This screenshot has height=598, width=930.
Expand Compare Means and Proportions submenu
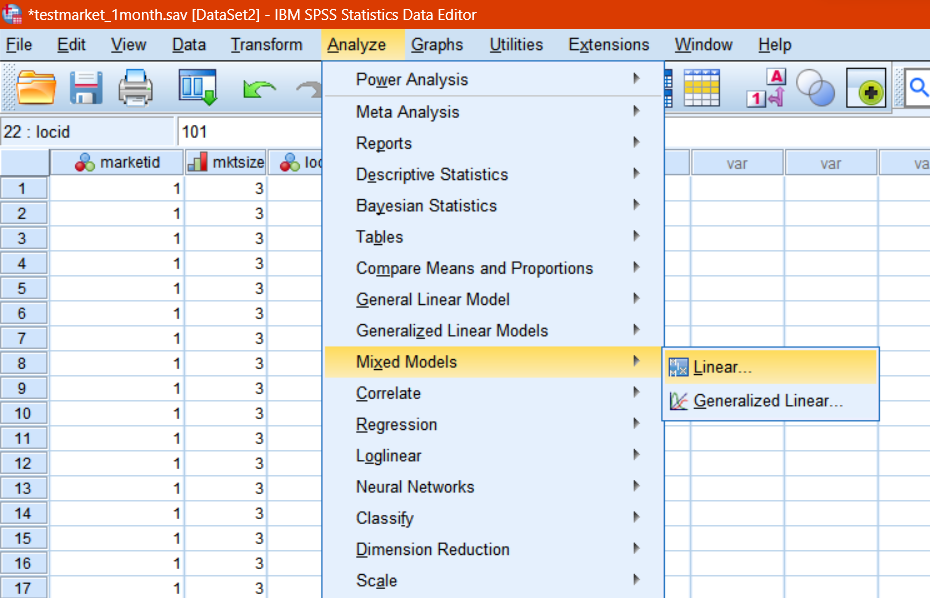point(493,268)
